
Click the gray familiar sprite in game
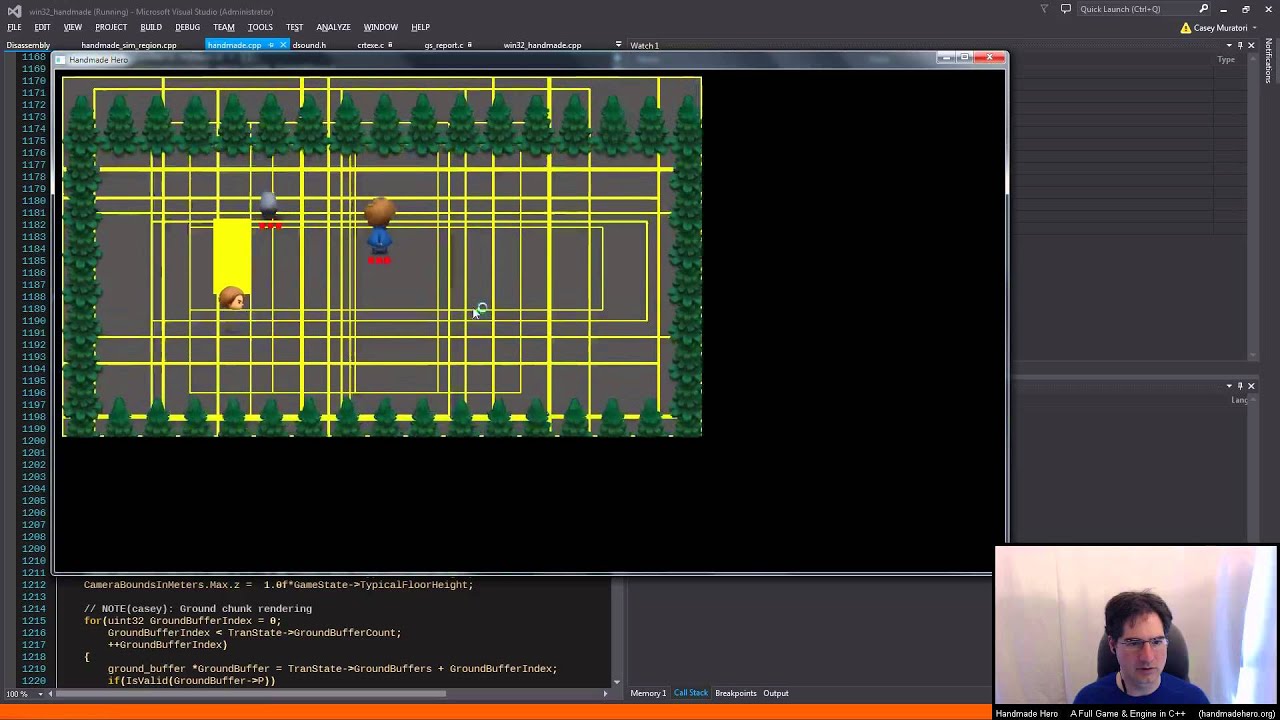[x=268, y=206]
